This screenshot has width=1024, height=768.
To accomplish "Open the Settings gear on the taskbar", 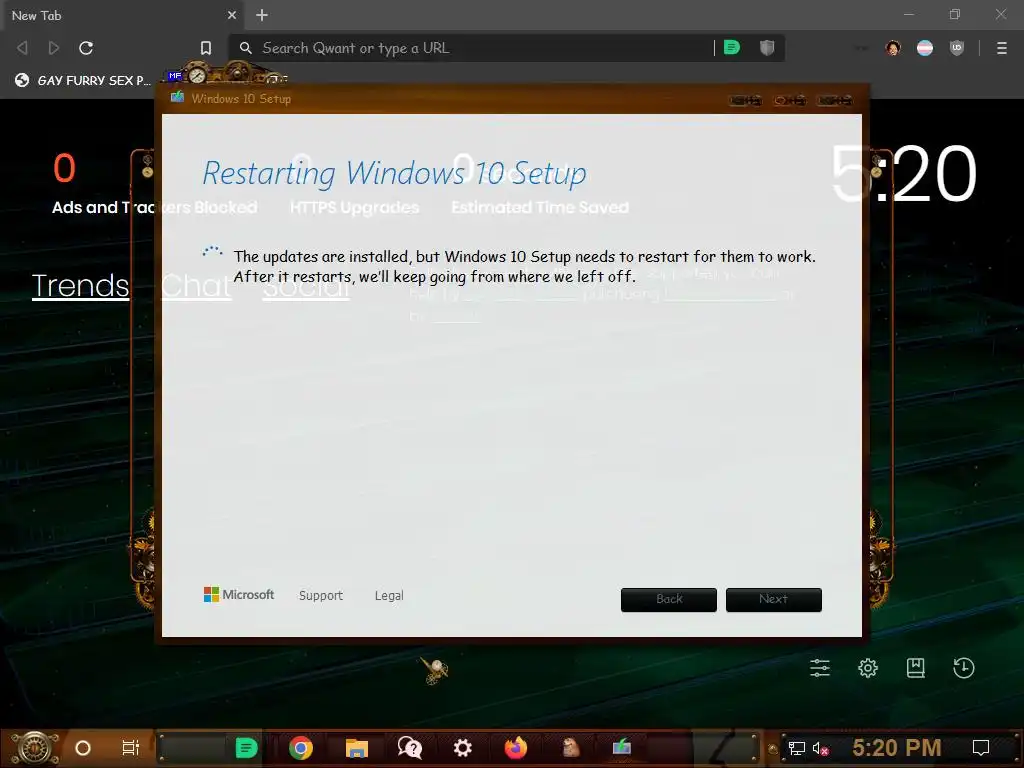I will (463, 748).
